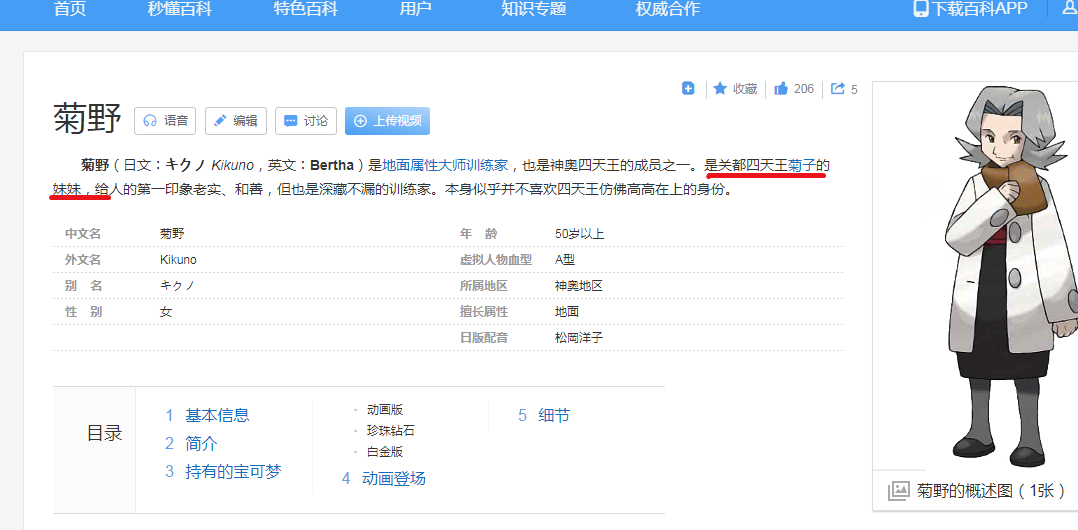Jump to the 动画版 subsection

pos(384,410)
